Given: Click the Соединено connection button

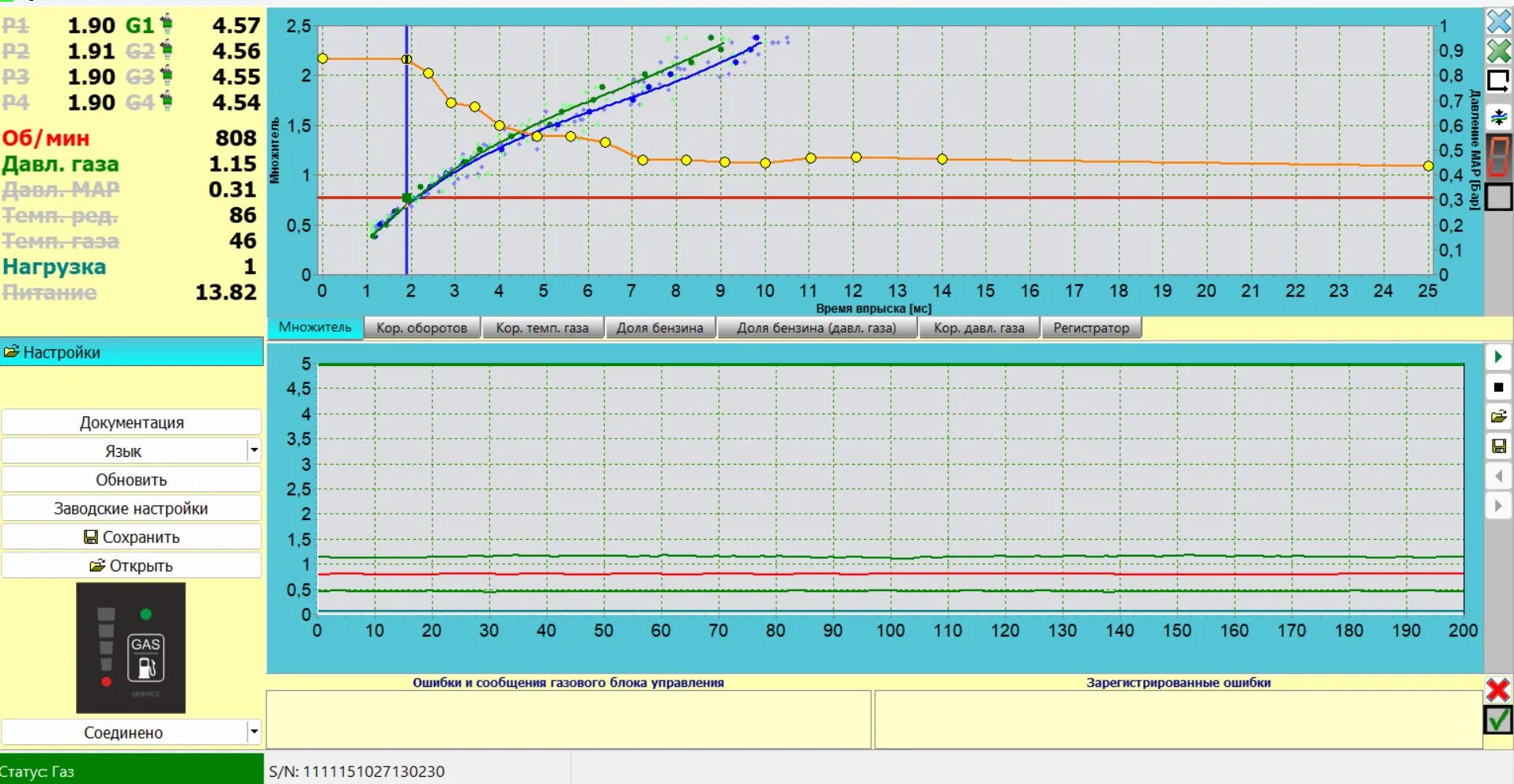Looking at the screenshot, I should click(123, 732).
